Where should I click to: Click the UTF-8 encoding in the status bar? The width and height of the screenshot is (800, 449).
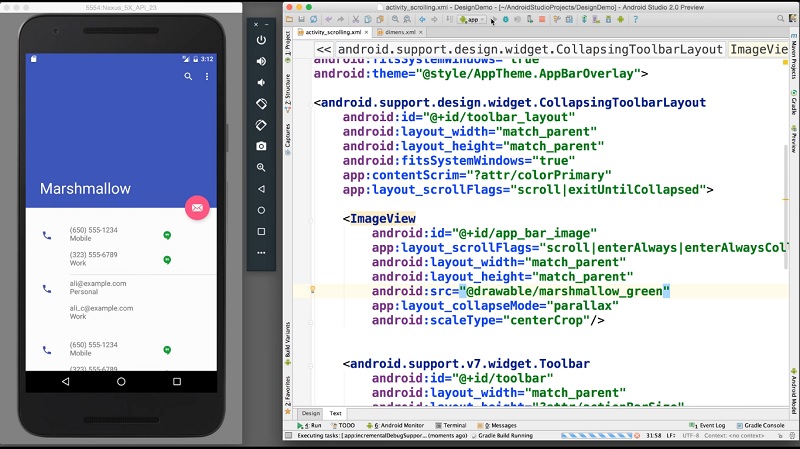pos(690,436)
